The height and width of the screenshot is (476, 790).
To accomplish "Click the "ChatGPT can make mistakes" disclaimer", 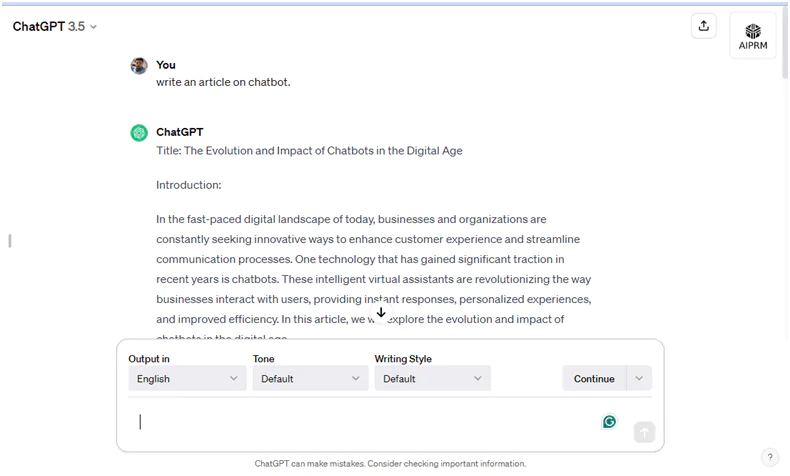I will (x=390, y=464).
